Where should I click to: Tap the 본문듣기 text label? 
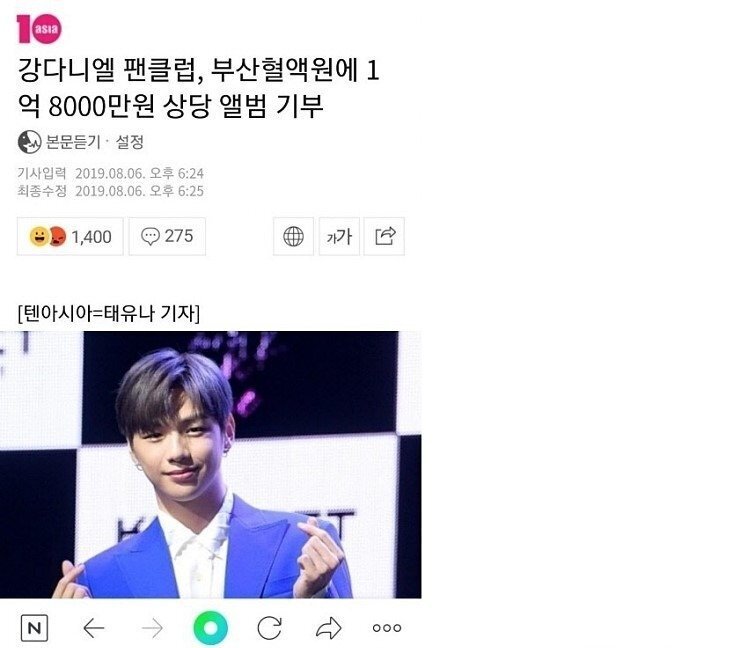(73, 142)
